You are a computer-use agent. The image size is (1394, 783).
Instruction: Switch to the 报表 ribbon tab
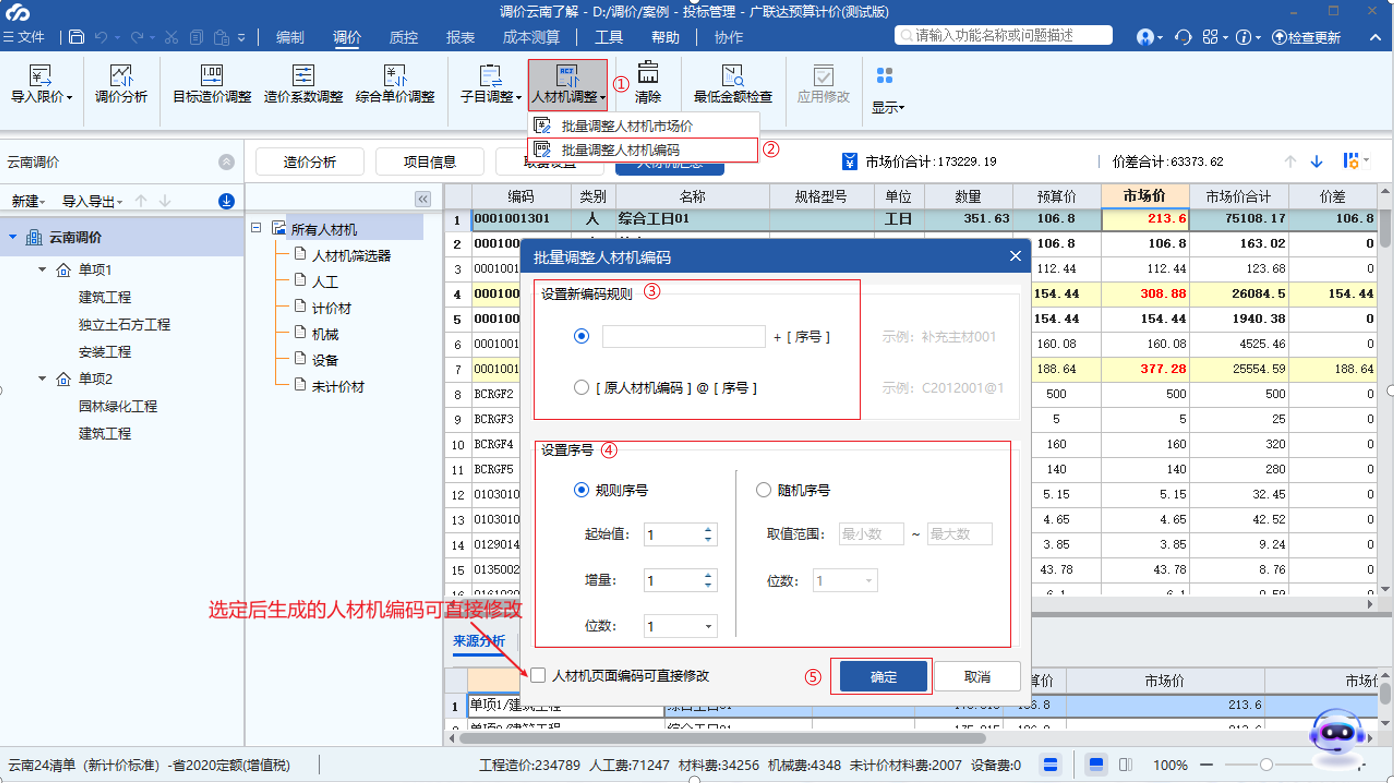[460, 37]
